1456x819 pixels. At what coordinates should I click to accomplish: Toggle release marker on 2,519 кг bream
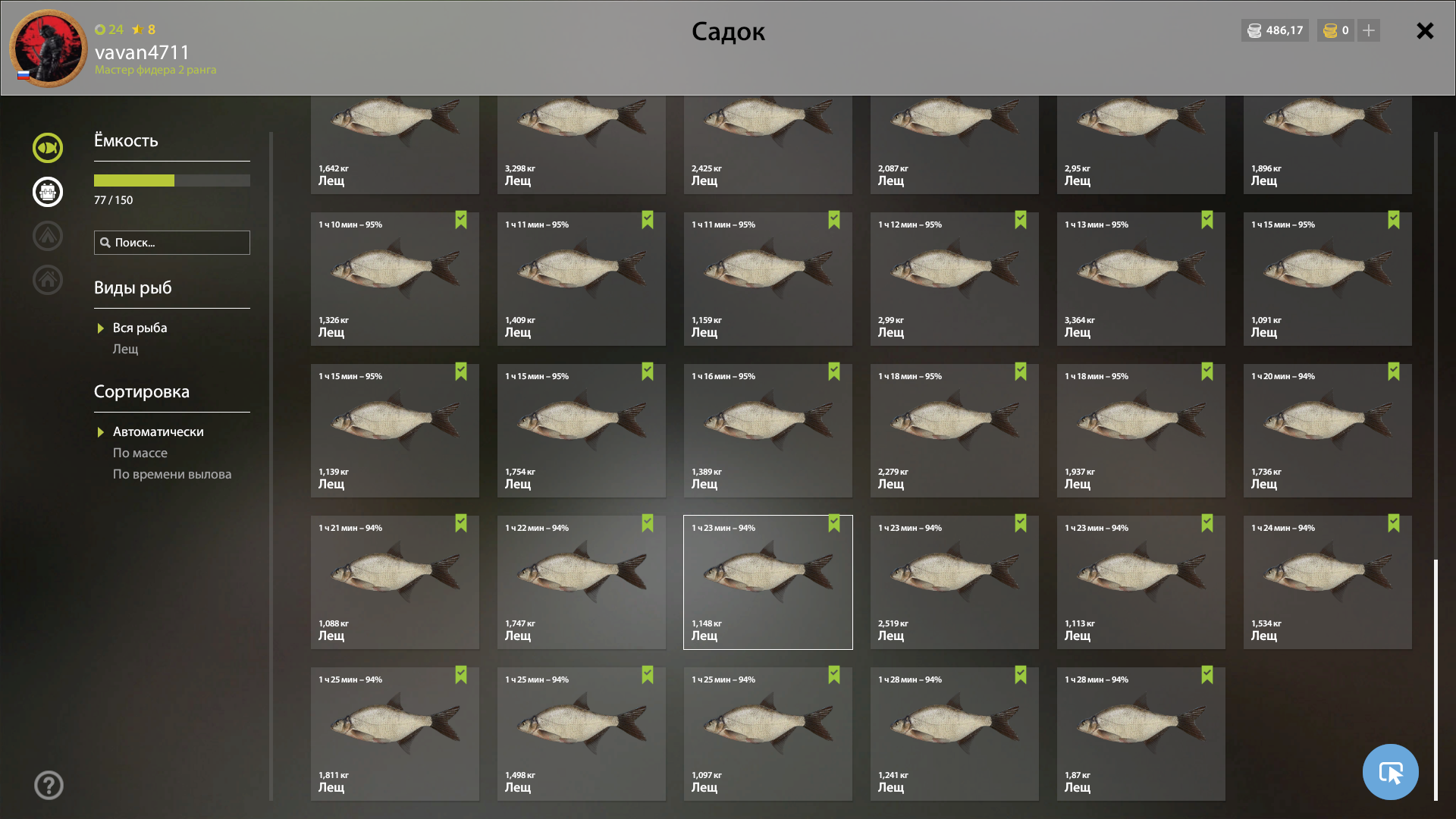(1021, 523)
